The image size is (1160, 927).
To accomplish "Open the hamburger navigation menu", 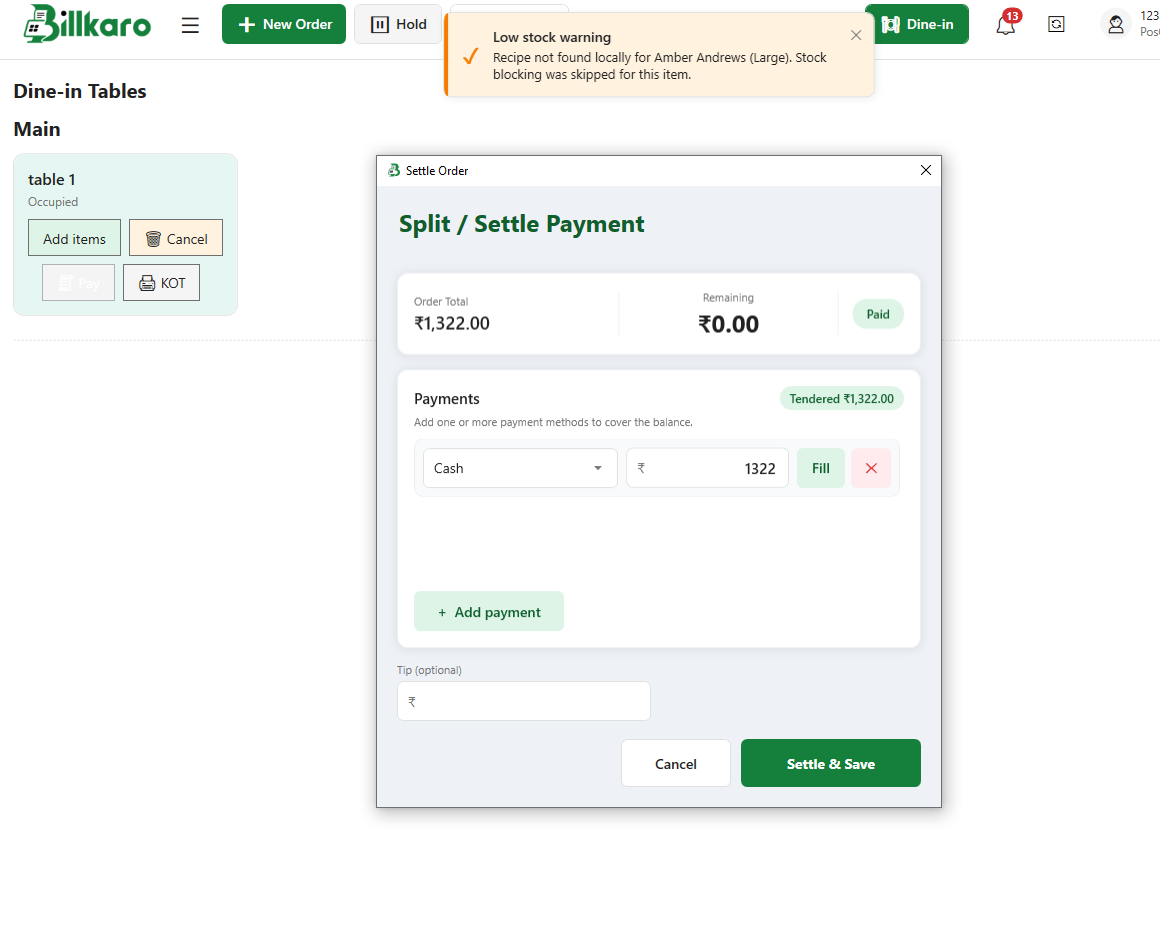I will tap(190, 24).
